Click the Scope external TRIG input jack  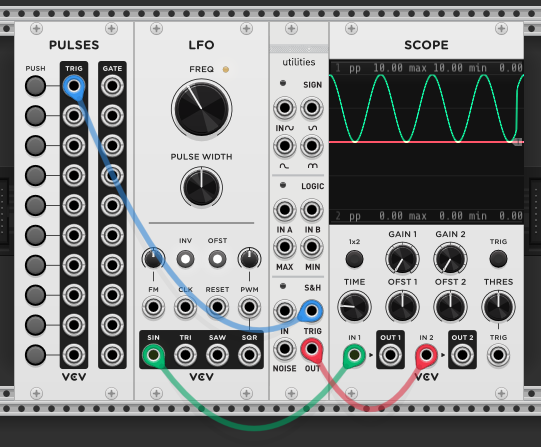[498, 355]
